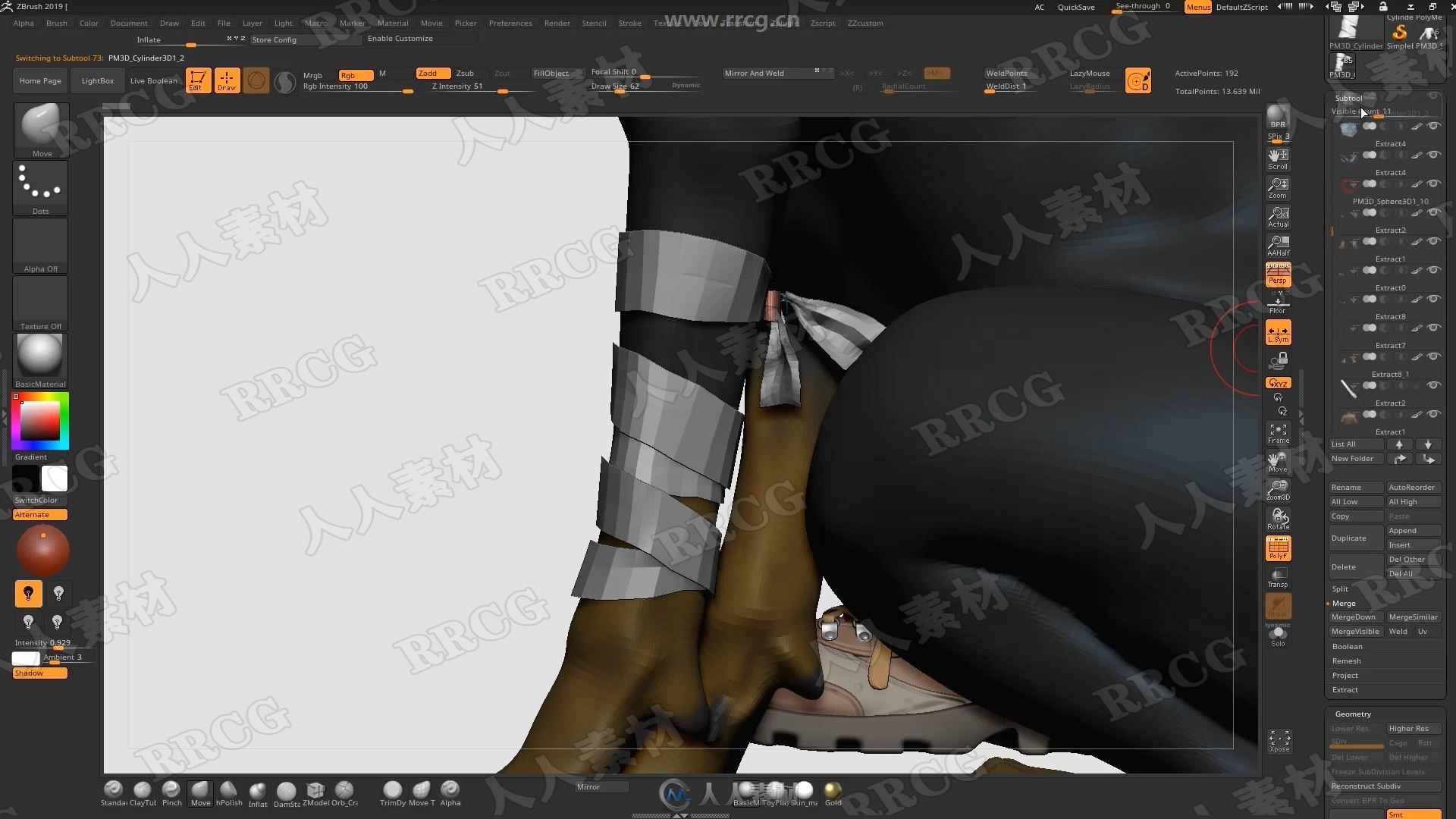Select the Gold material sphere

(x=833, y=794)
